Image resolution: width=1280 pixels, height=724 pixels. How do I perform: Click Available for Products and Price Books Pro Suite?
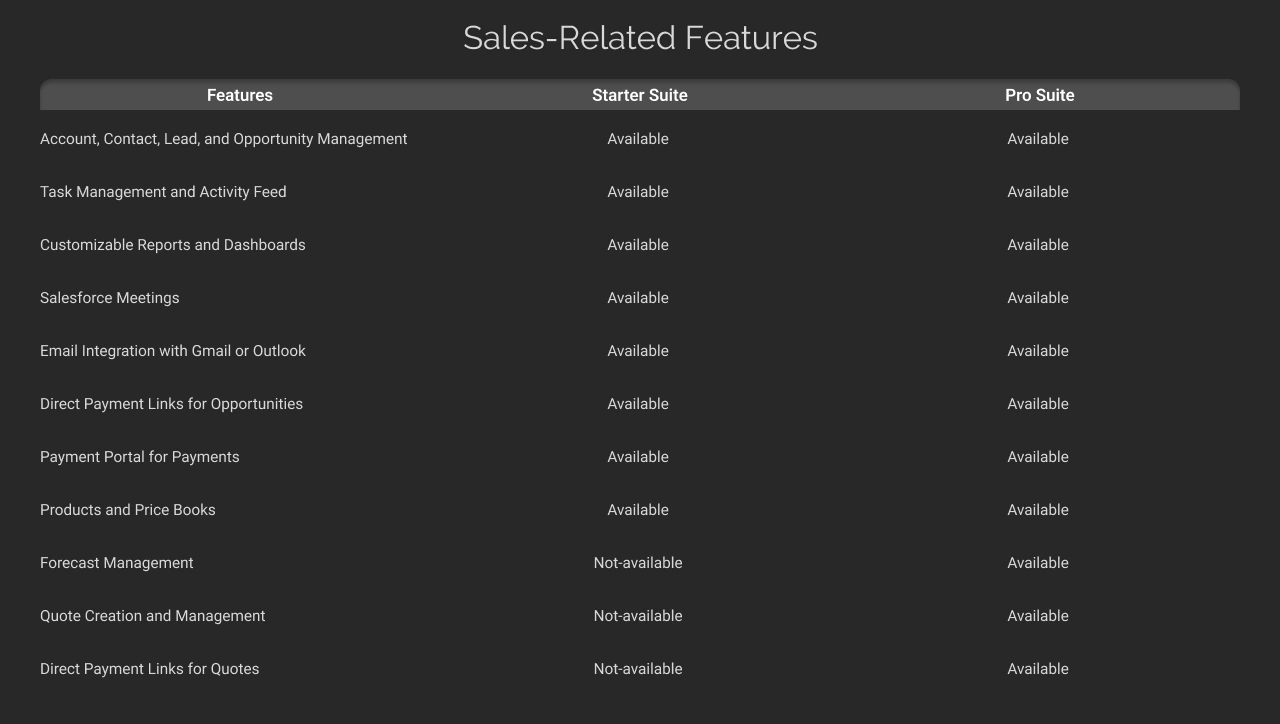(1038, 510)
